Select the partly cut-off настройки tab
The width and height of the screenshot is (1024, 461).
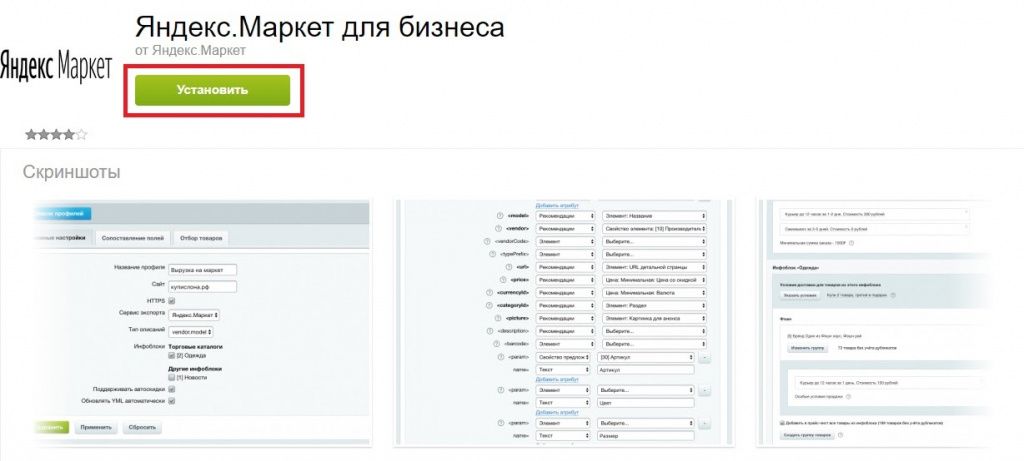point(61,238)
